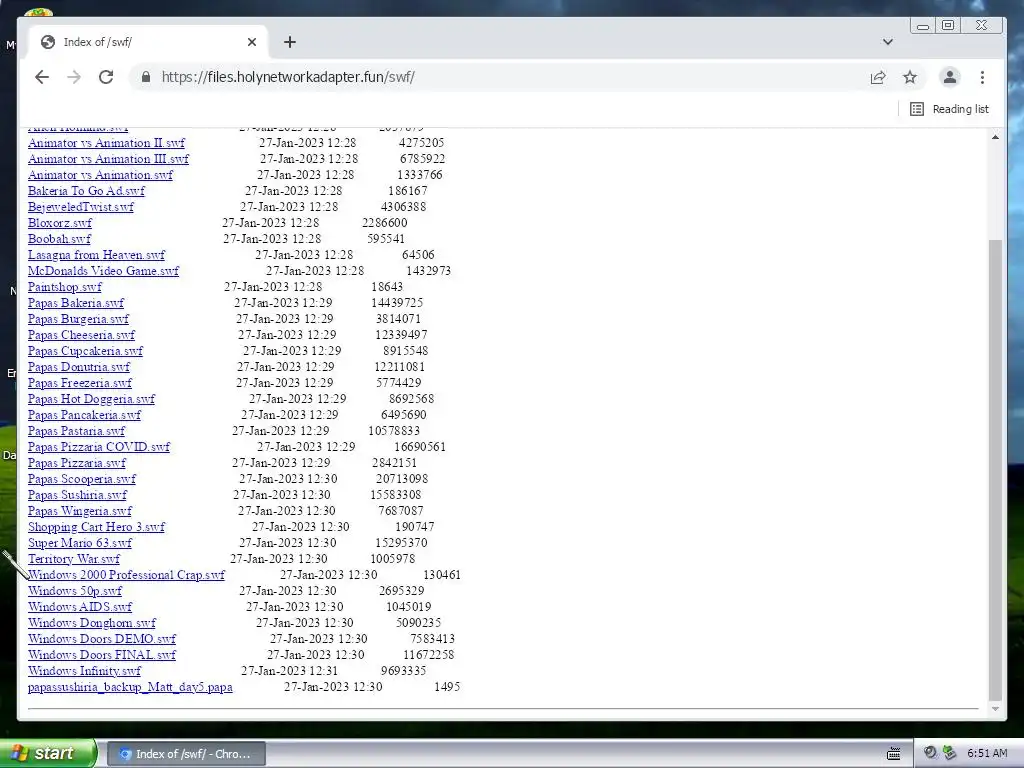Image resolution: width=1024 pixels, height=768 pixels.
Task: Open Boobah.swf link
Action: click(x=59, y=239)
